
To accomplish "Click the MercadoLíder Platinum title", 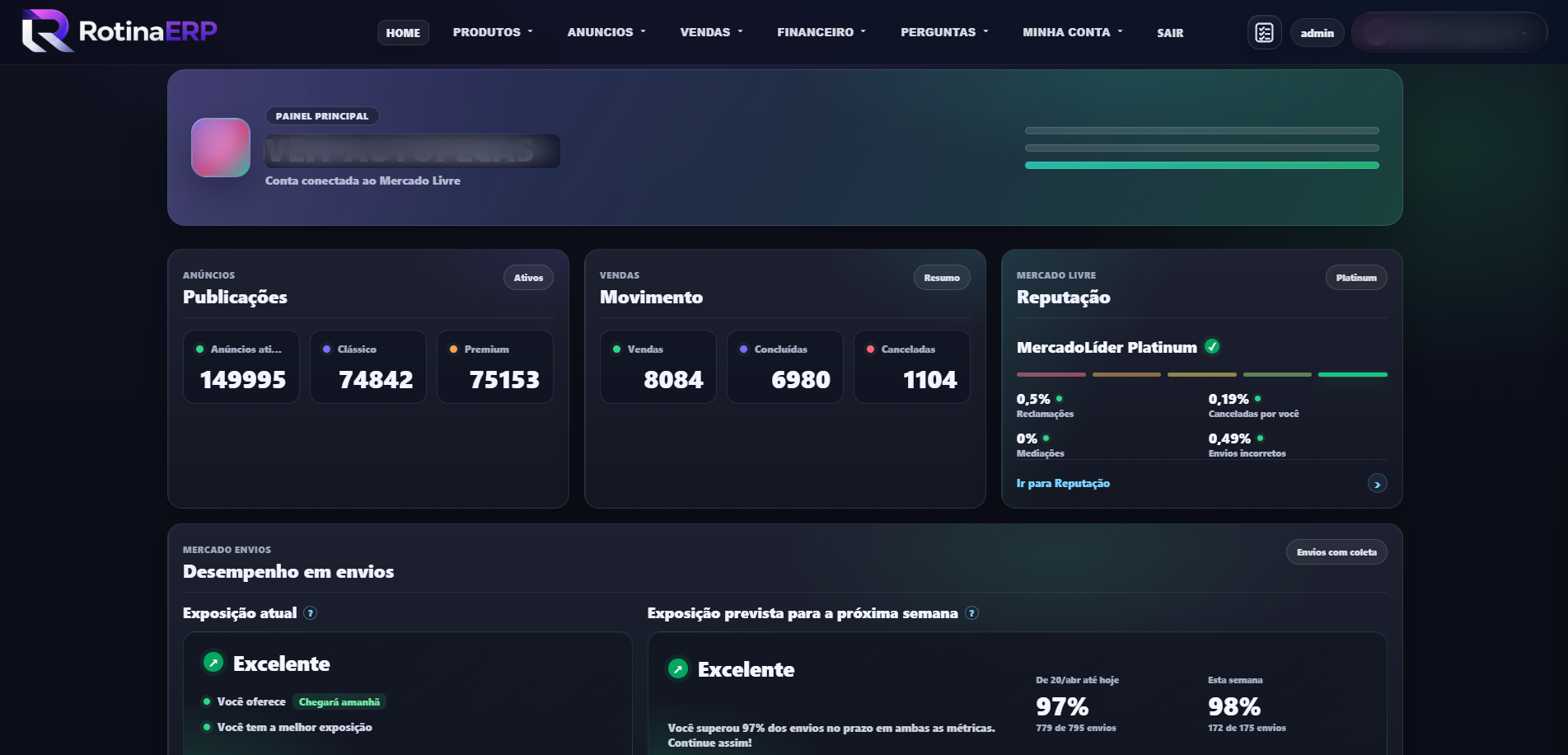I will pyautogui.click(x=1107, y=347).
